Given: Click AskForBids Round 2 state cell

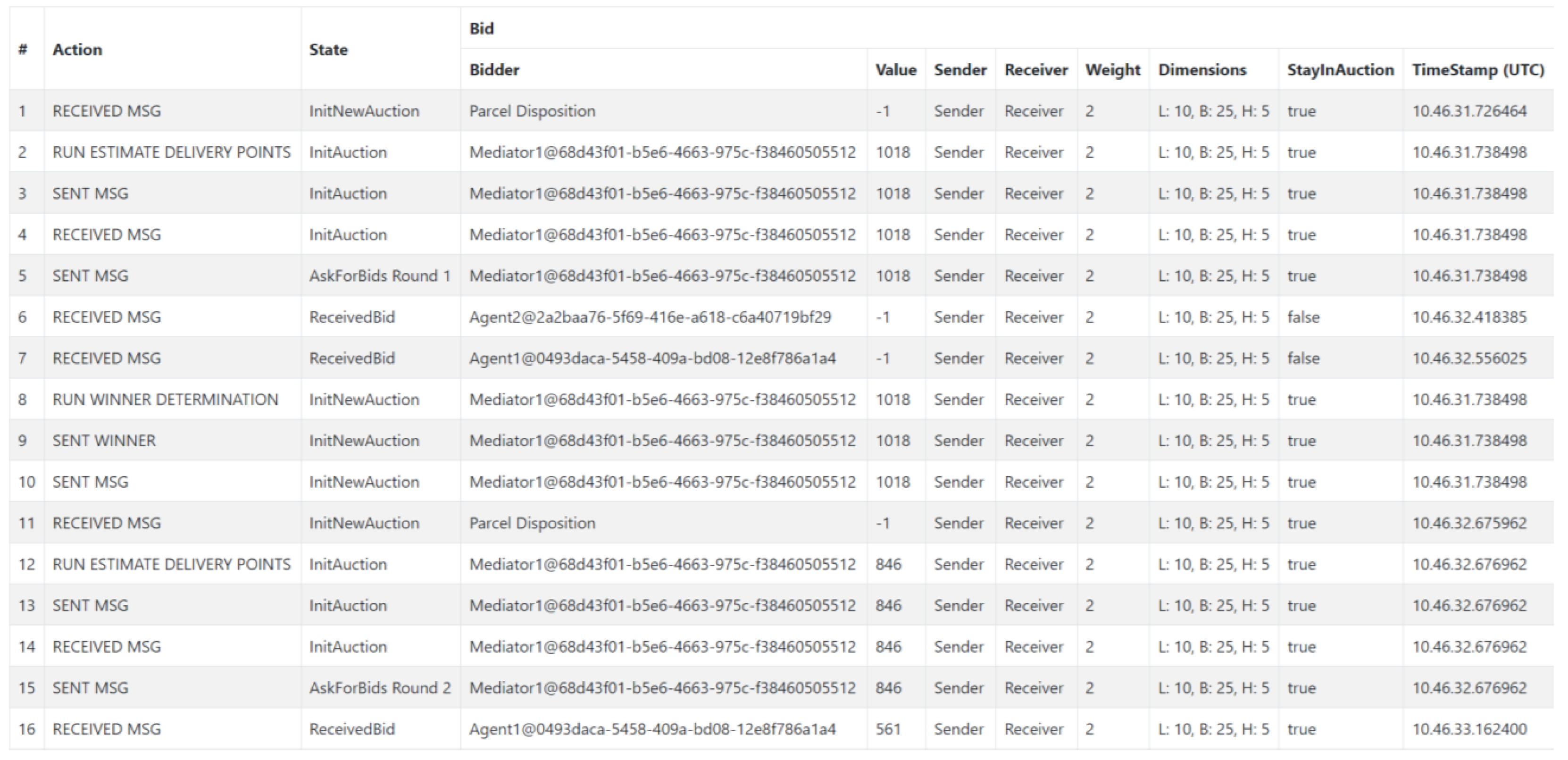Looking at the screenshot, I should pos(380,687).
